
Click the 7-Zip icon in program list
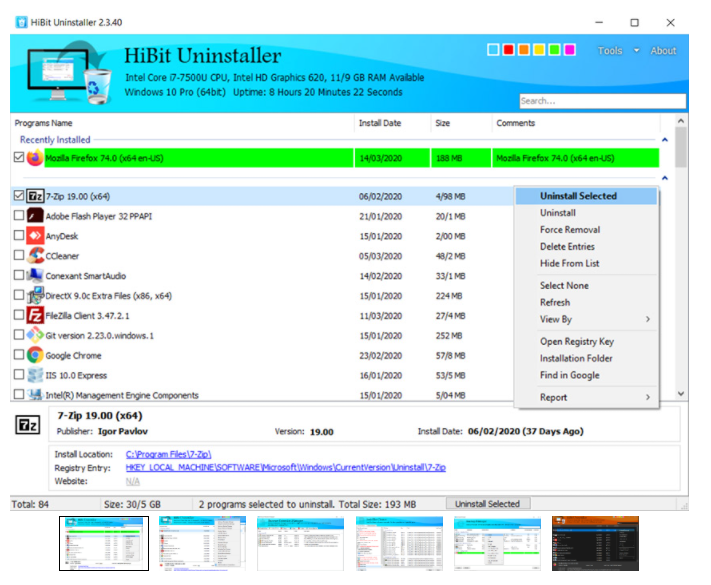point(35,196)
